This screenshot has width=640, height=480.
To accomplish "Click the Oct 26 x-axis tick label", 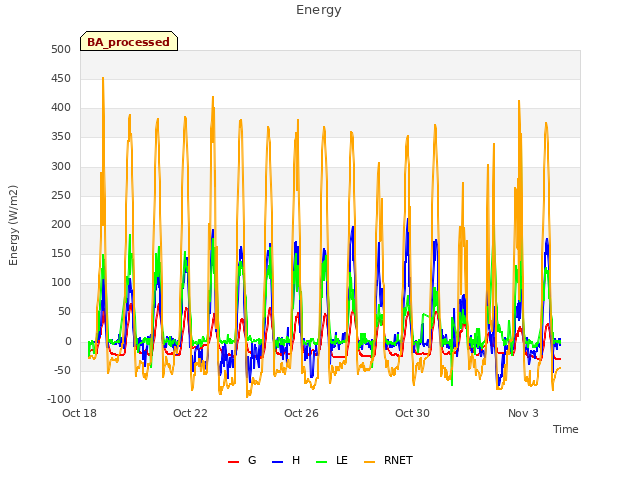I will 301,413.
